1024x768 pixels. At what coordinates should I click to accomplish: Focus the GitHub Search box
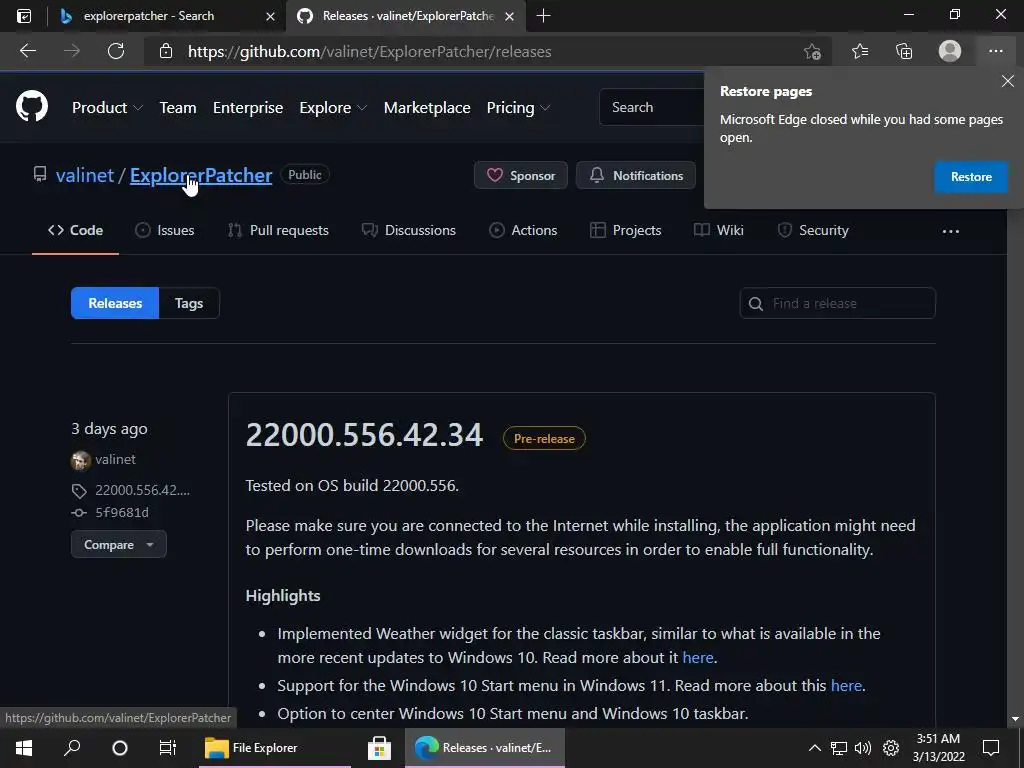[x=652, y=107]
